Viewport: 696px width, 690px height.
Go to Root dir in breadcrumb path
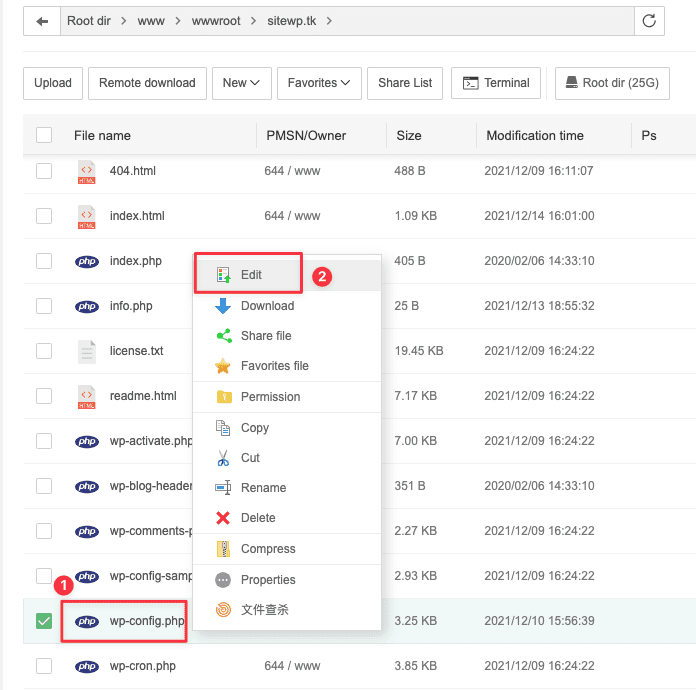89,21
